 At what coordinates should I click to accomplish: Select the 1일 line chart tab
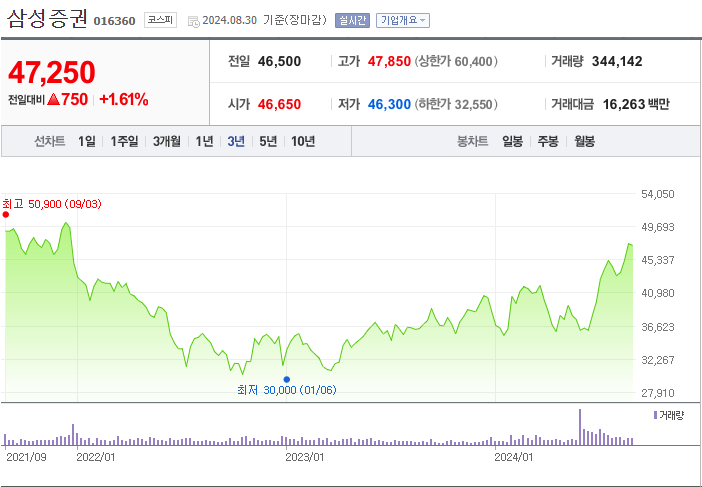86,141
